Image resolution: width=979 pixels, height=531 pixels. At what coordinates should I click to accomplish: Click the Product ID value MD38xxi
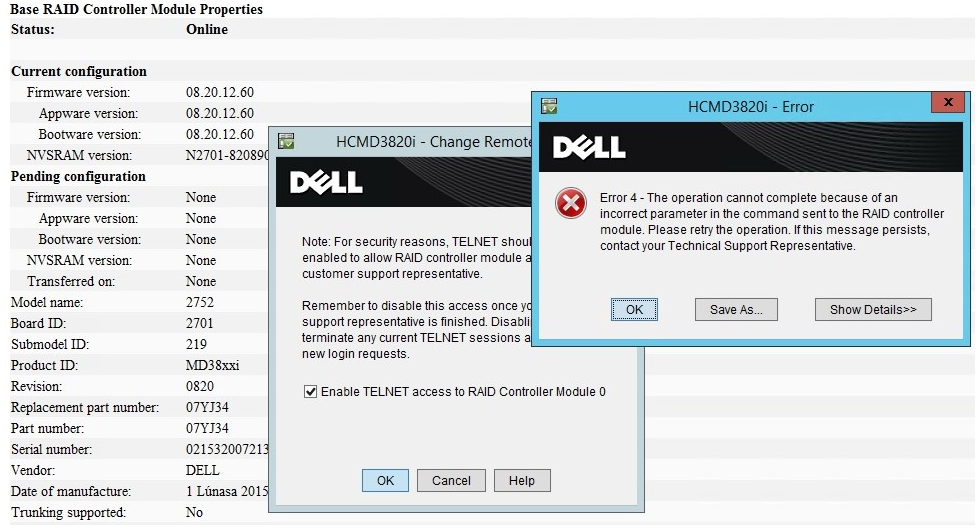[x=212, y=365]
